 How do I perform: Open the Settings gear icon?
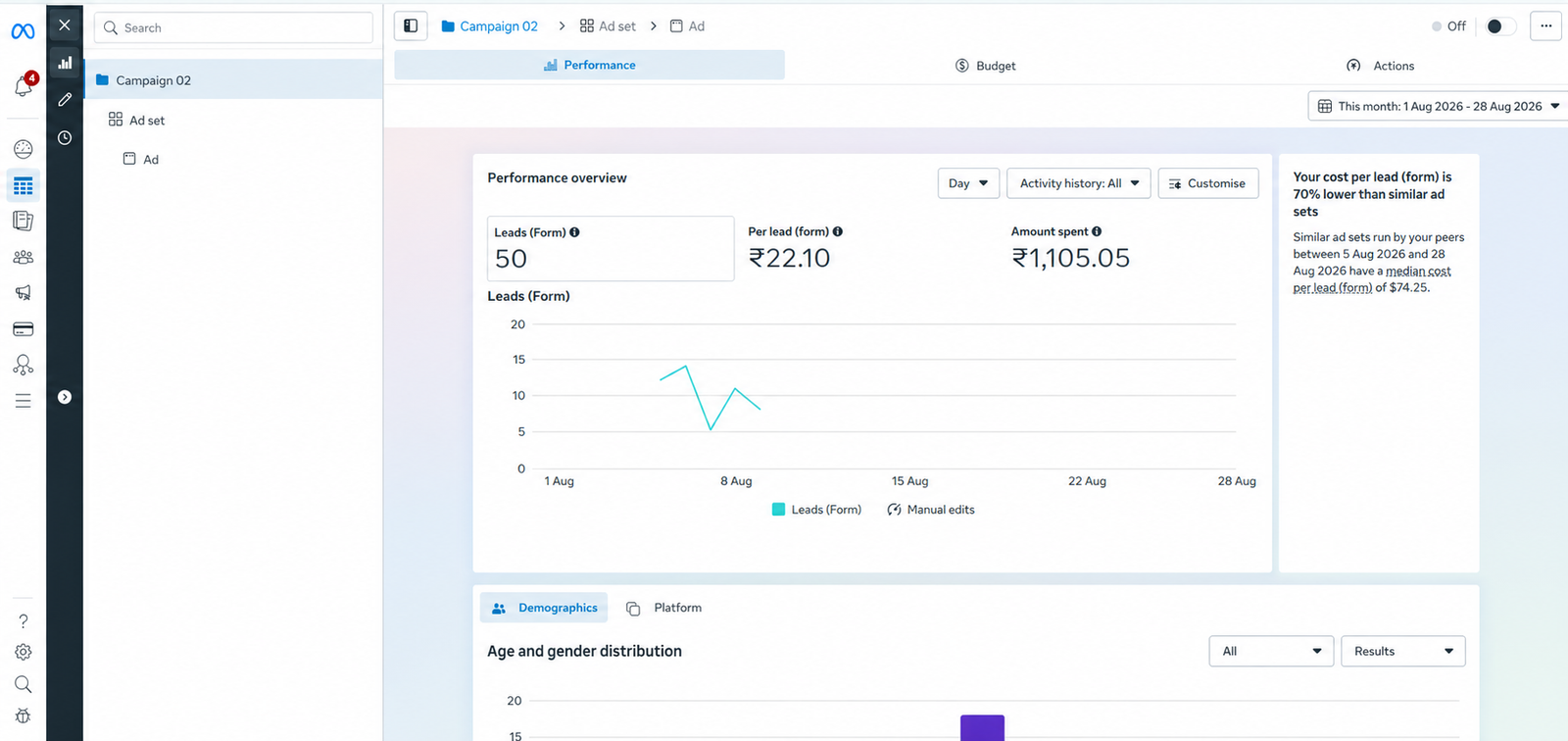(24, 652)
